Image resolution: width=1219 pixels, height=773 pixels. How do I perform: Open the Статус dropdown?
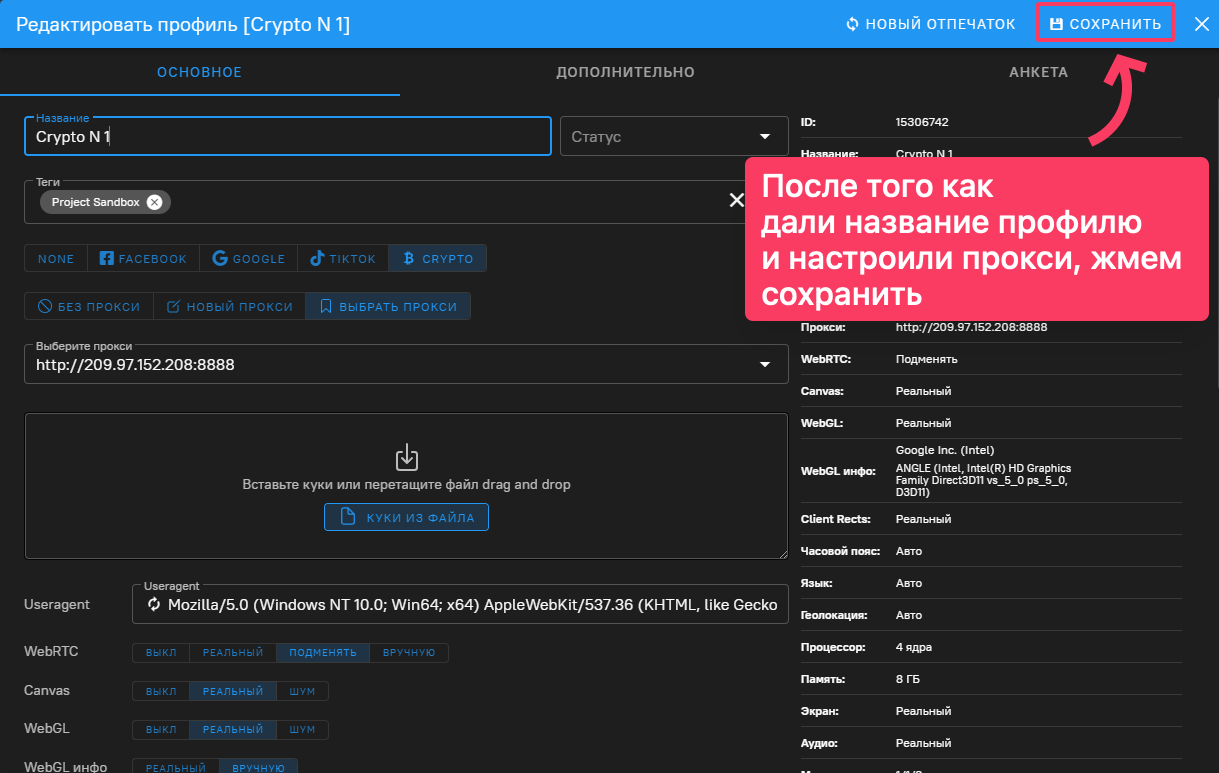tap(674, 136)
